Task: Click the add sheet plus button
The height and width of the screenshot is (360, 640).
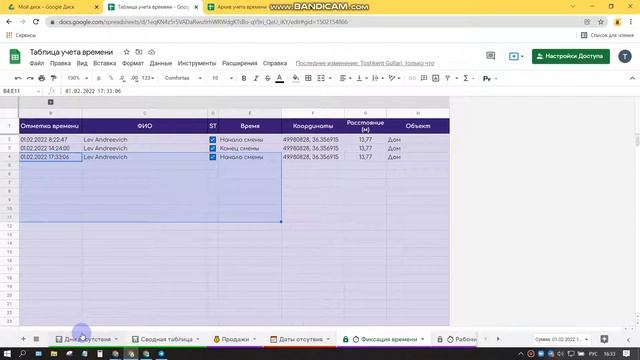Action: click(23, 339)
